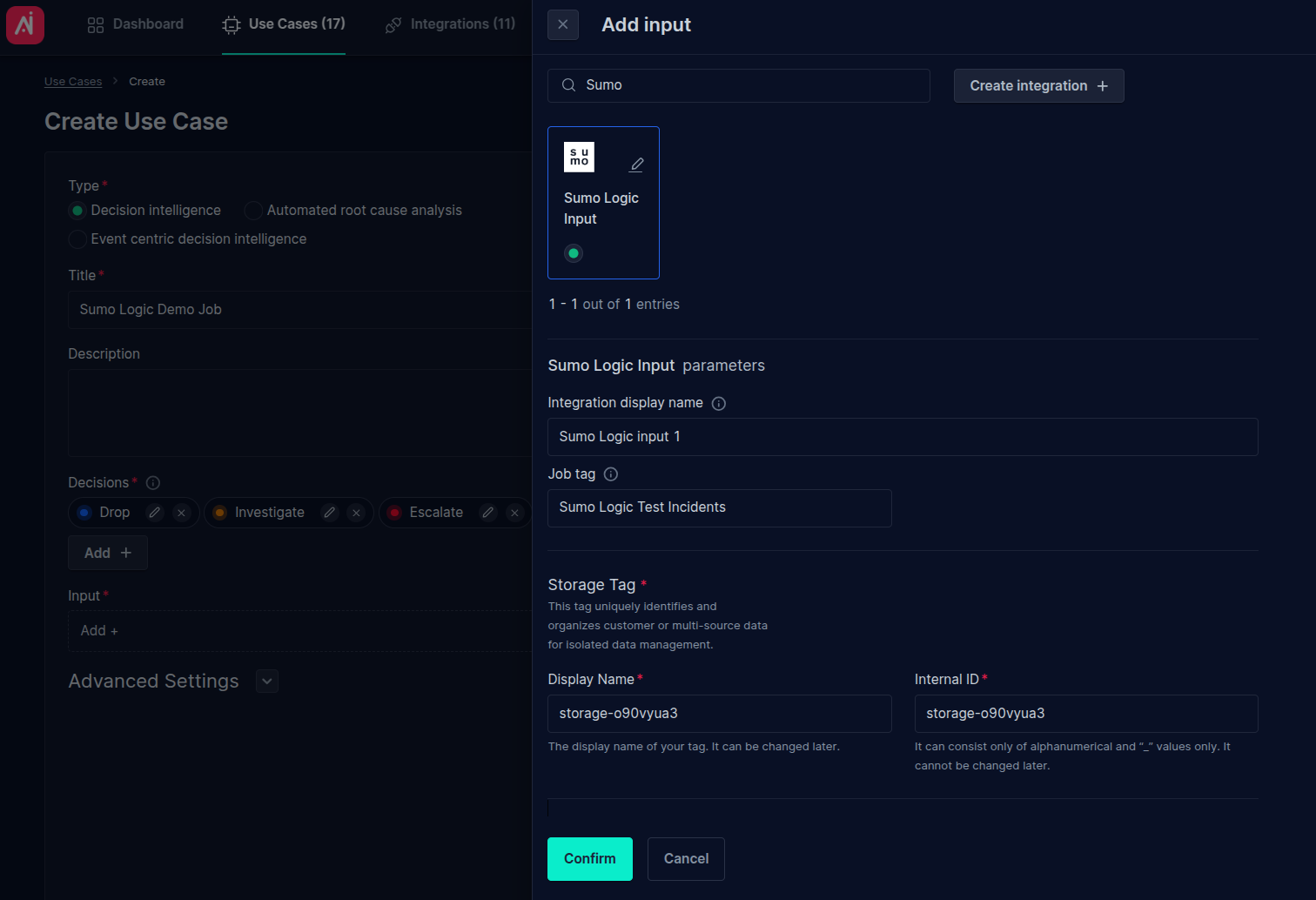Open the Integrations (11) tab

click(450, 24)
